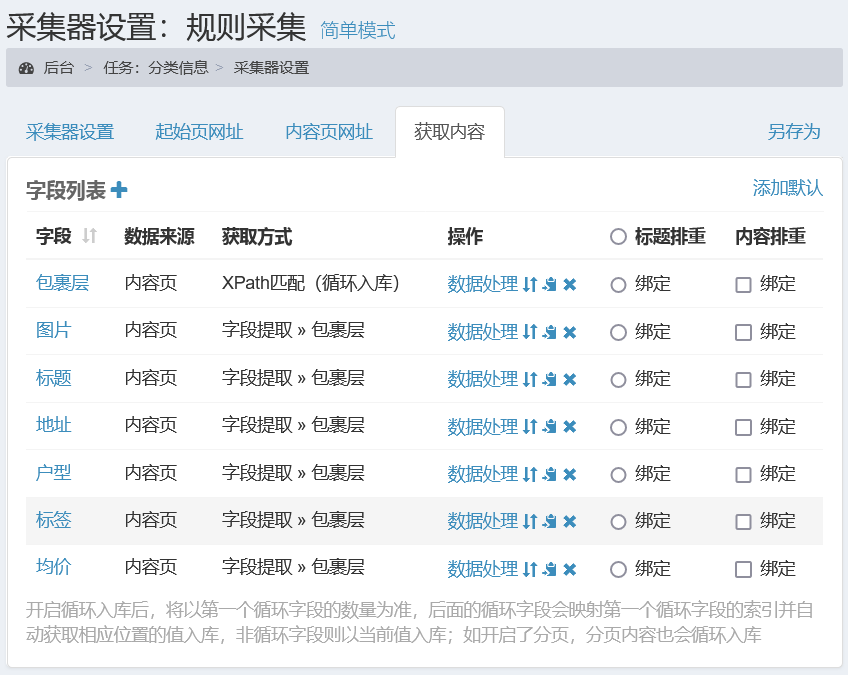Image resolution: width=848 pixels, height=675 pixels.
Task: Move the 户型 field with its sort arrows
Action: click(529, 473)
